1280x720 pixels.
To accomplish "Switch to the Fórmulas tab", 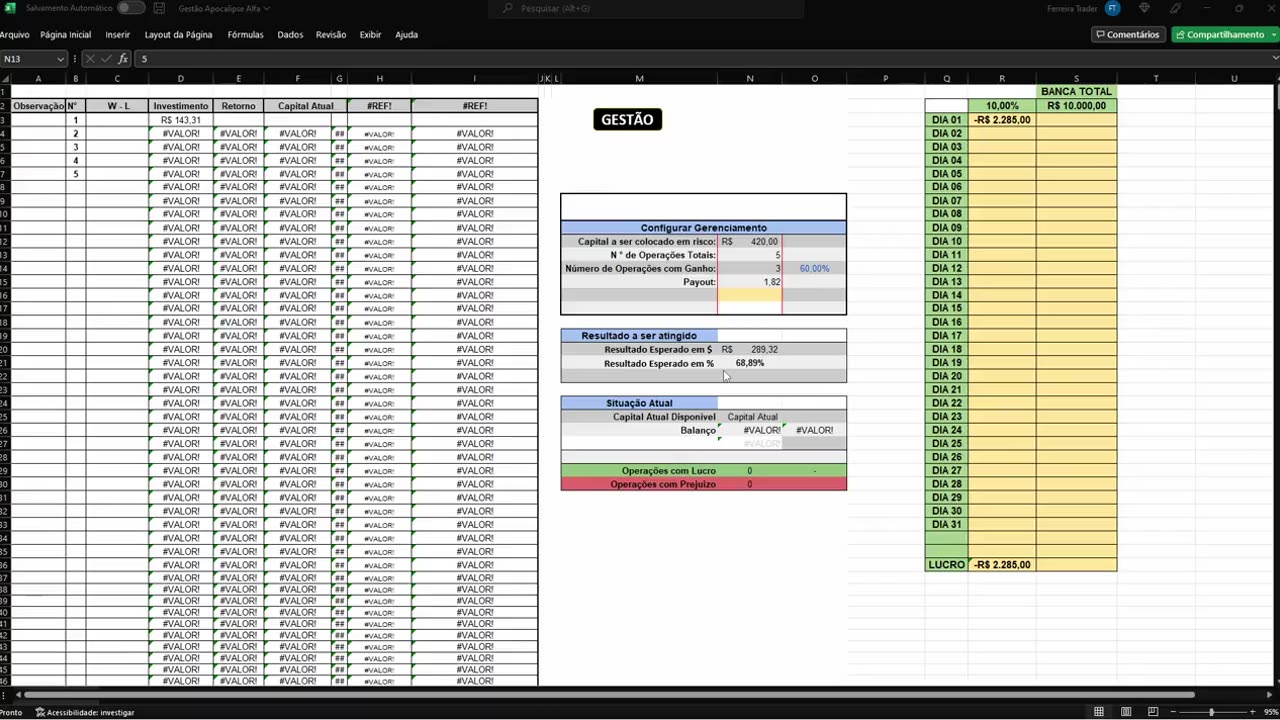I will 245,34.
